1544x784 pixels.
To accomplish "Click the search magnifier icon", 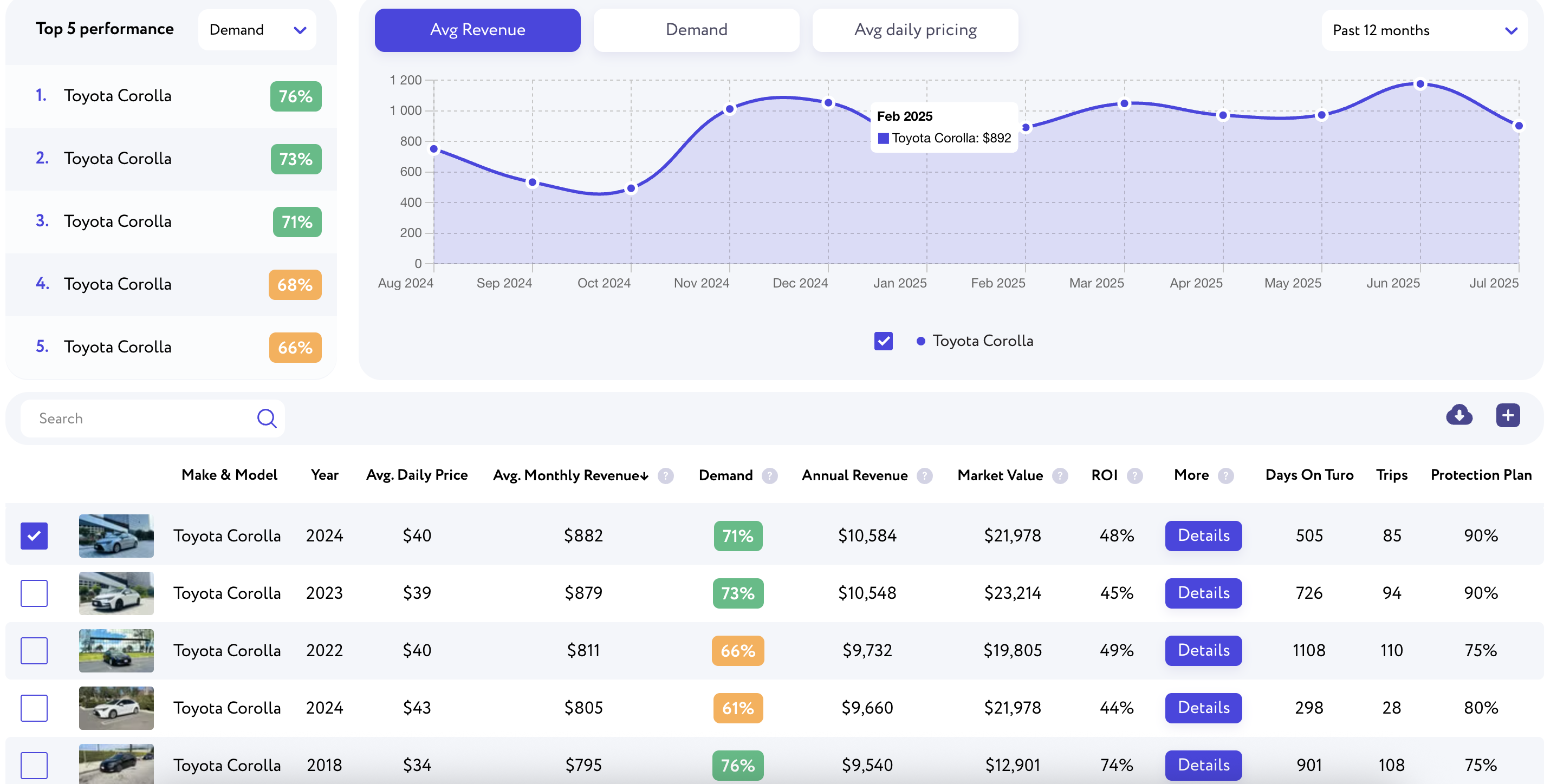I will tap(267, 418).
